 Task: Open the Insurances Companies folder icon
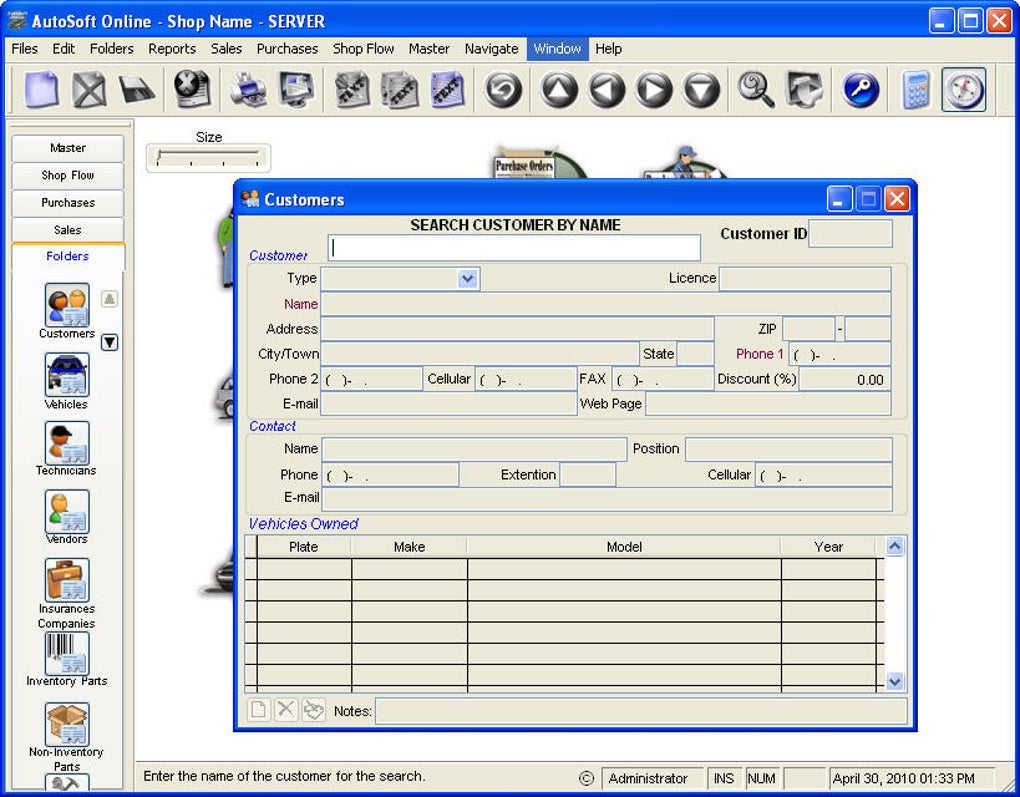[x=67, y=580]
